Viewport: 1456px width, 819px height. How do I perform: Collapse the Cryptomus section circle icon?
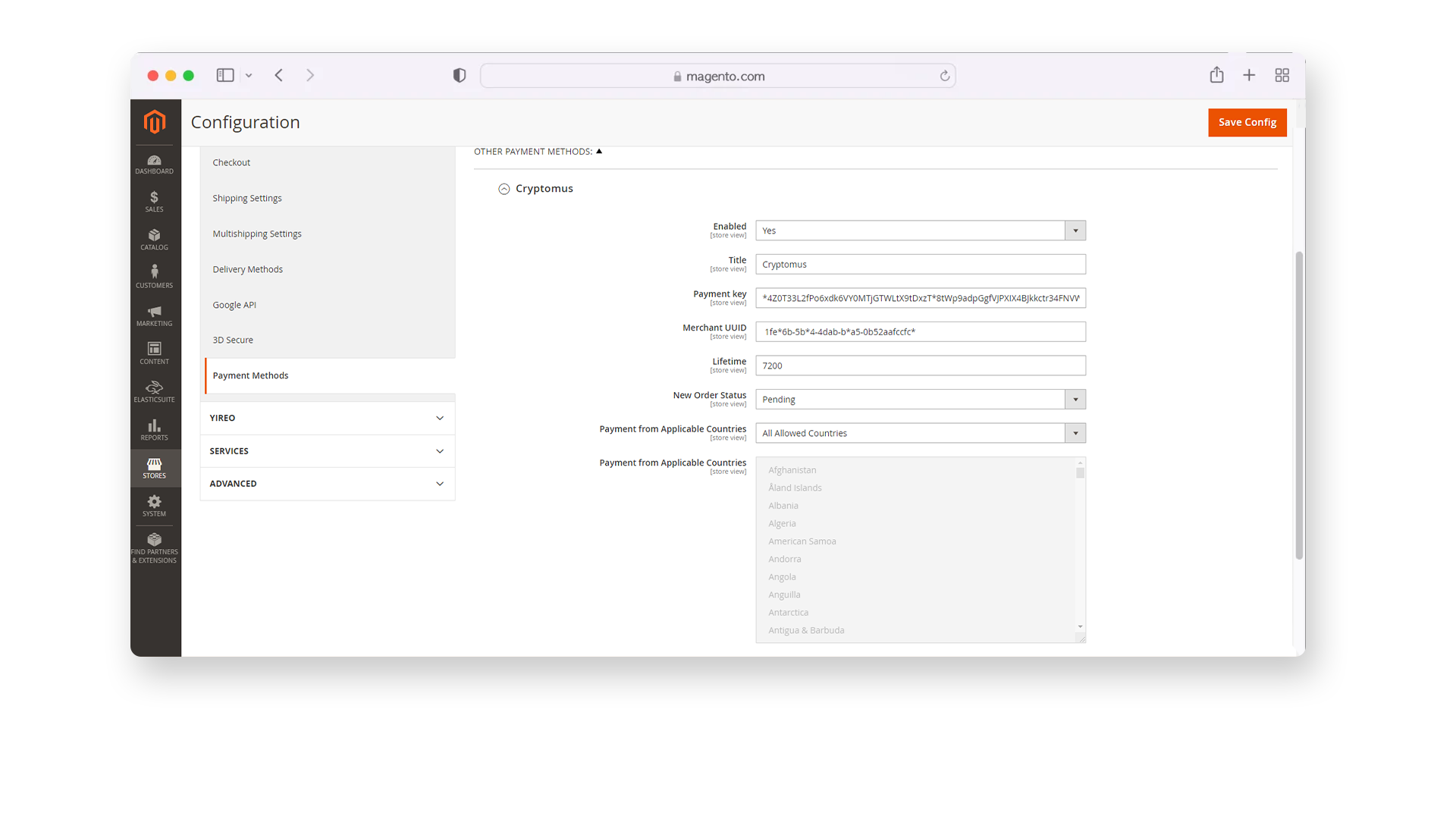pyautogui.click(x=504, y=189)
